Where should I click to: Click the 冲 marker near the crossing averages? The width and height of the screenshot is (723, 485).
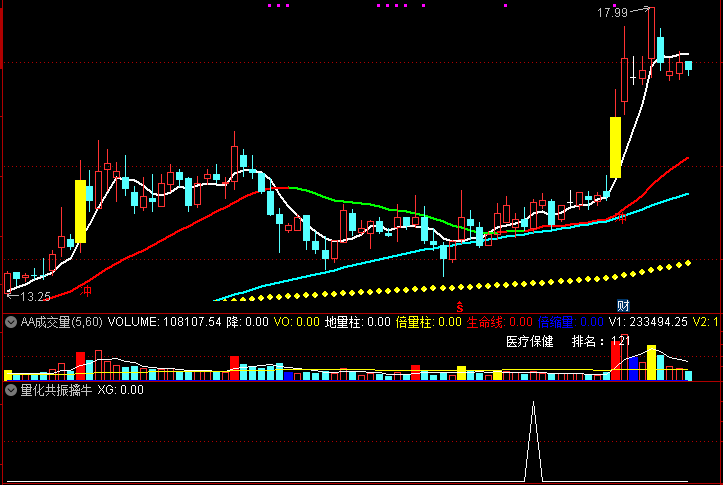point(621,218)
